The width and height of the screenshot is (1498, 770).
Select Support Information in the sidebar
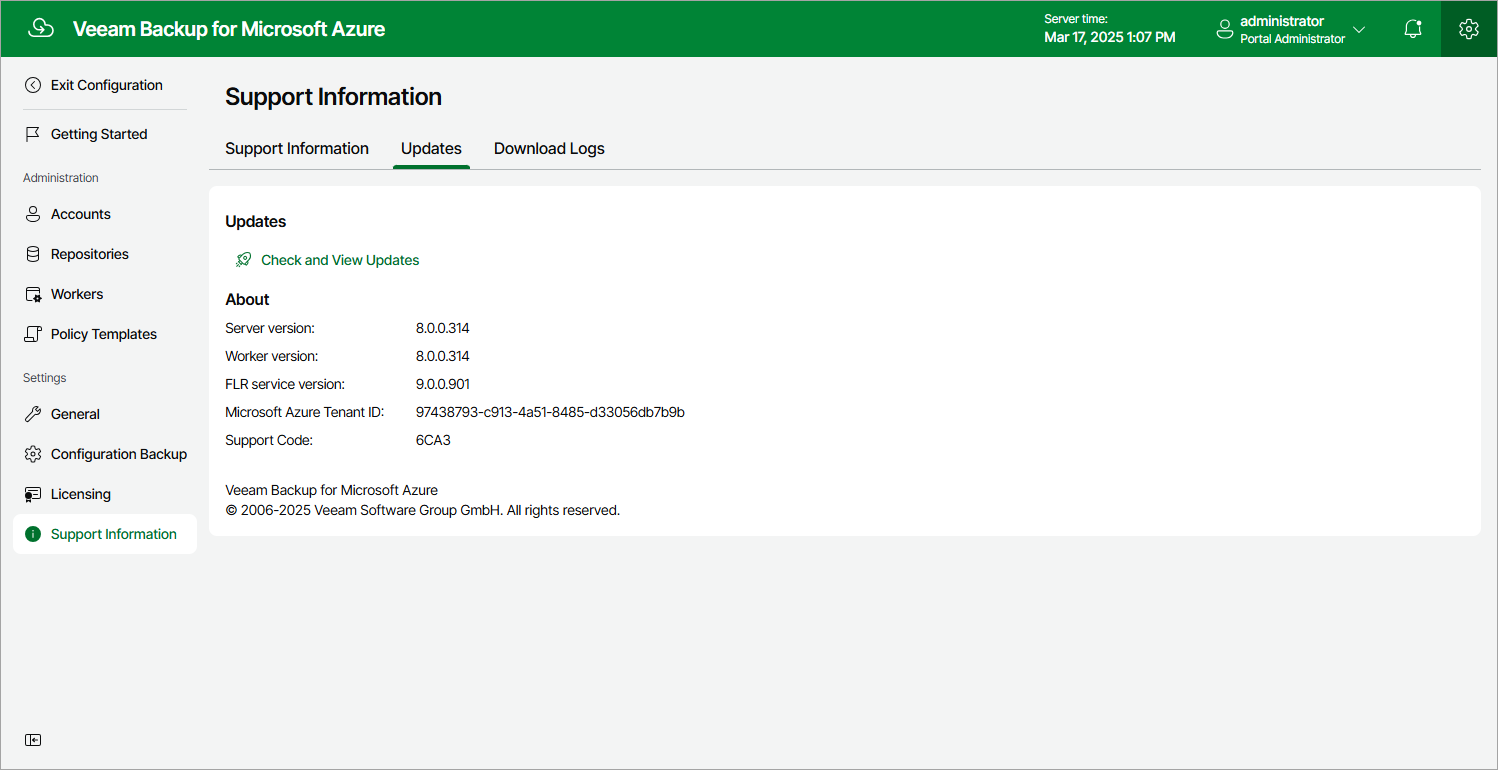pos(105,534)
